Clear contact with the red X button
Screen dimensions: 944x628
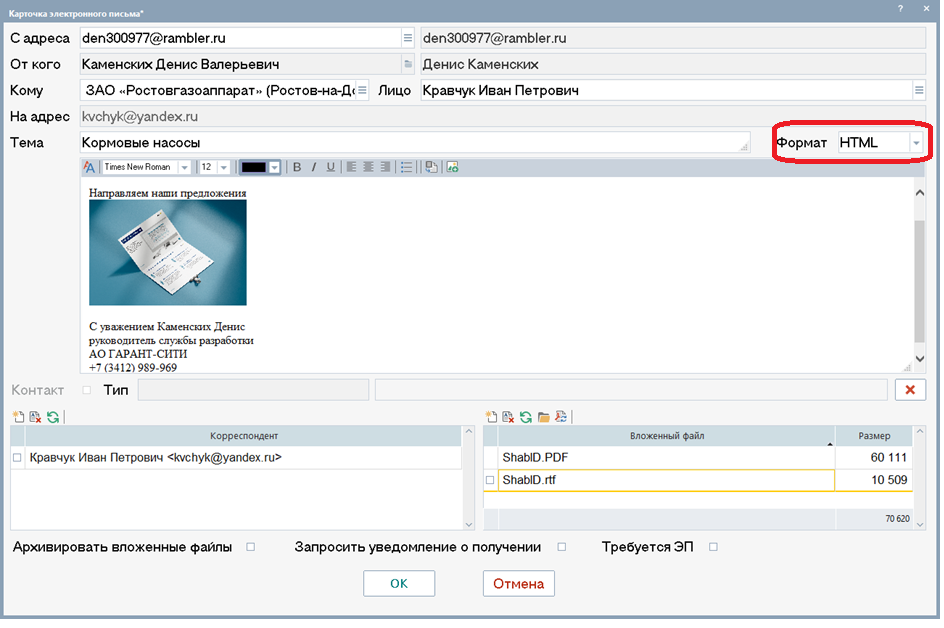point(910,390)
